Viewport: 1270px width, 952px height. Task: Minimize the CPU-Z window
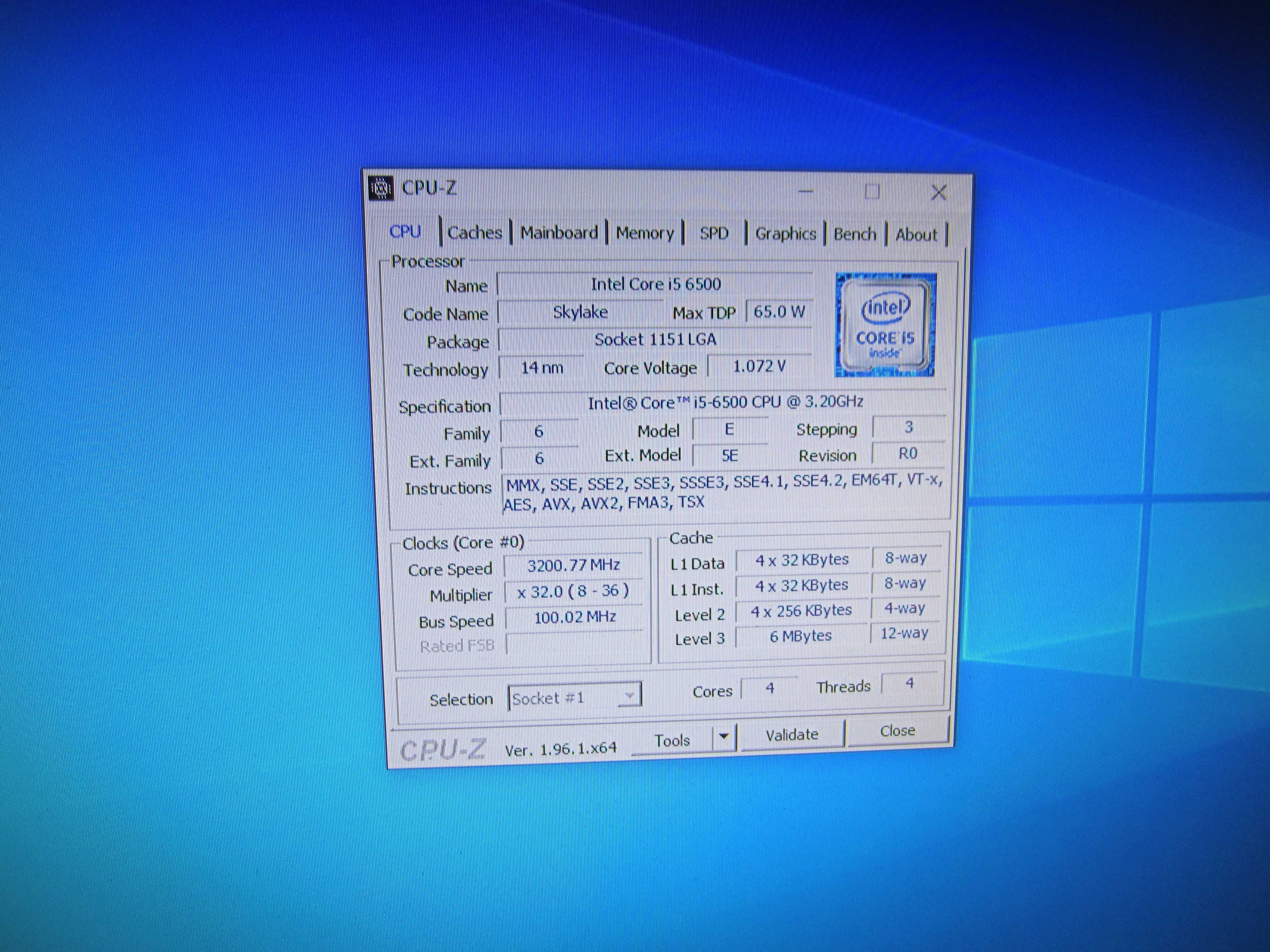806,191
